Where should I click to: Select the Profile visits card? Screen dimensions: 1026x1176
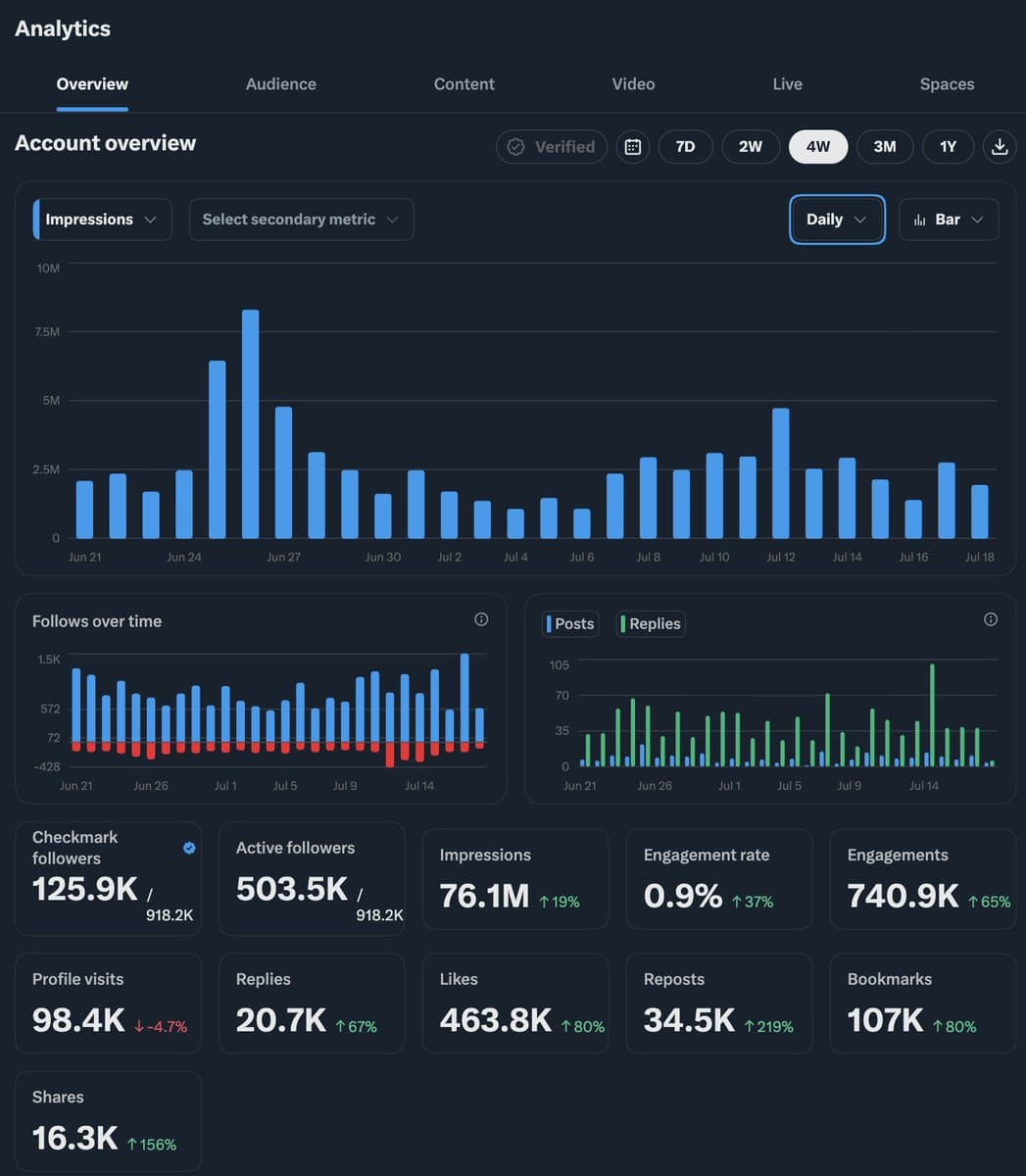point(108,1004)
